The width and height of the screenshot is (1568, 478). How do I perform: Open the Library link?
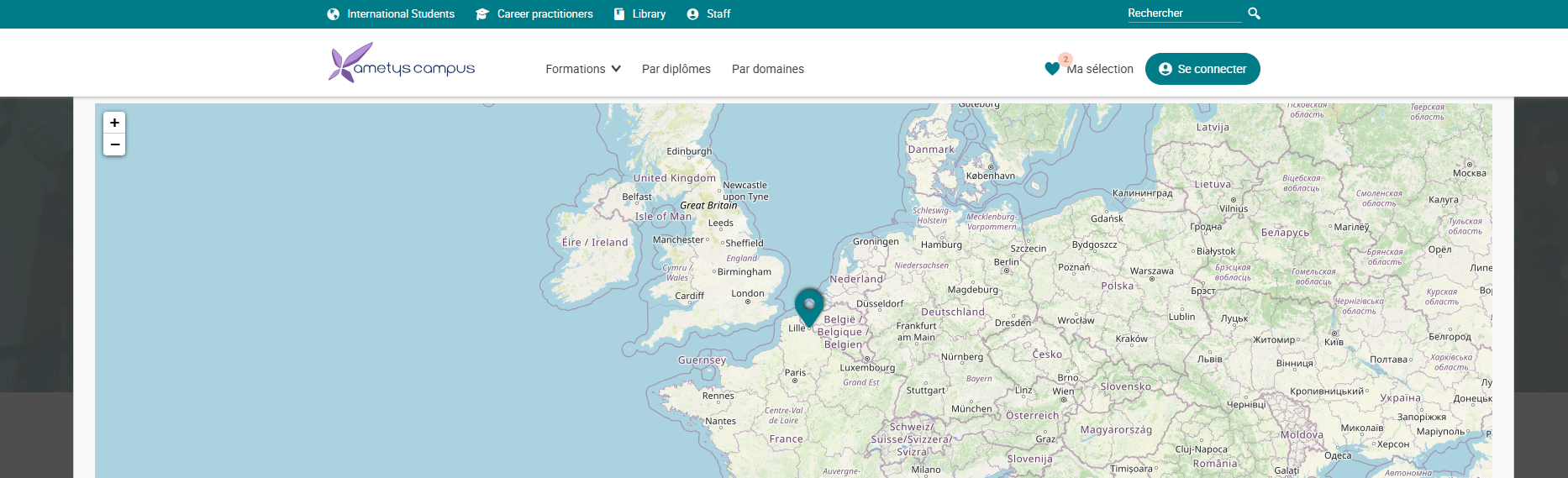point(649,14)
